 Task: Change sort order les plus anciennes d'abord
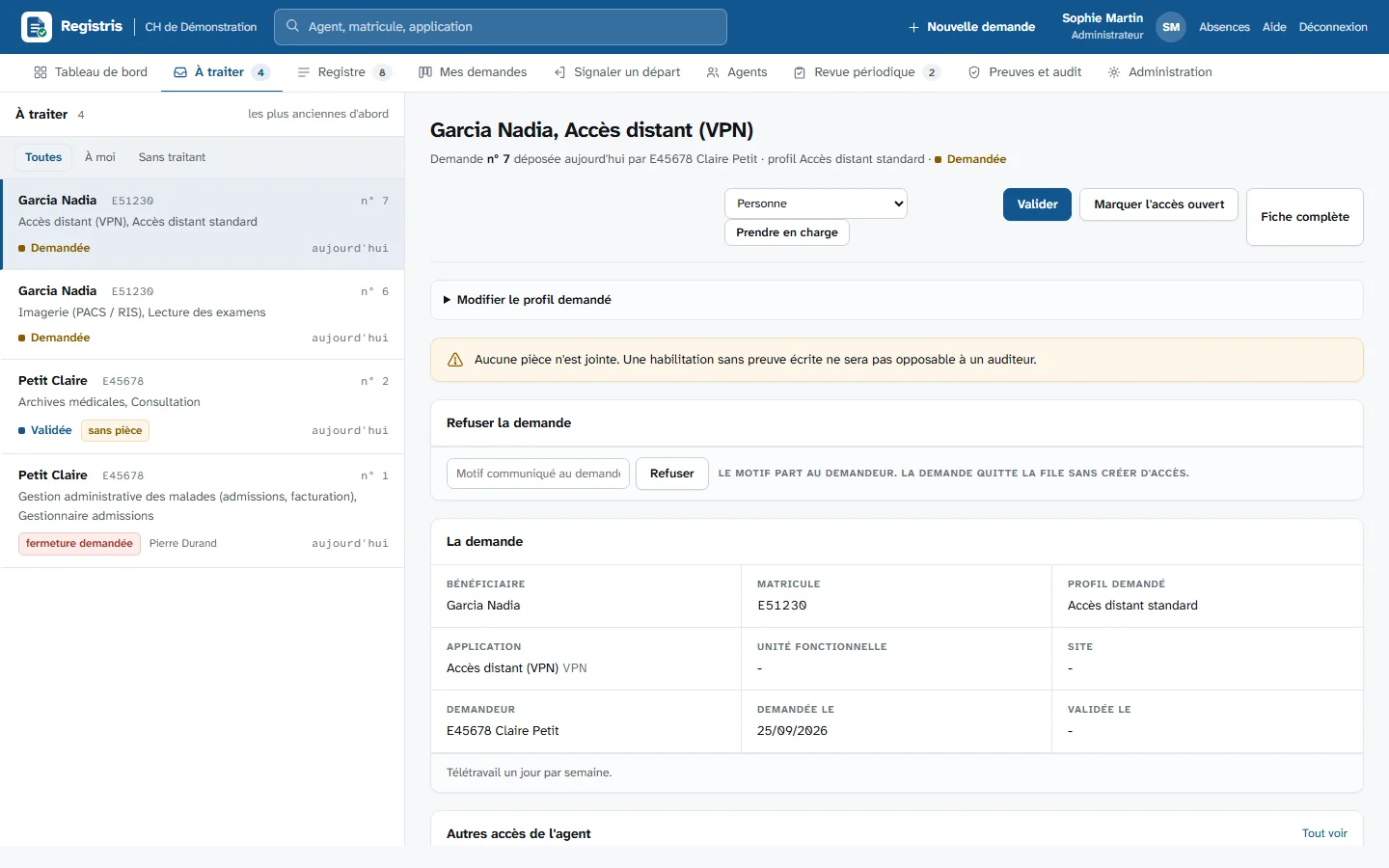318,114
